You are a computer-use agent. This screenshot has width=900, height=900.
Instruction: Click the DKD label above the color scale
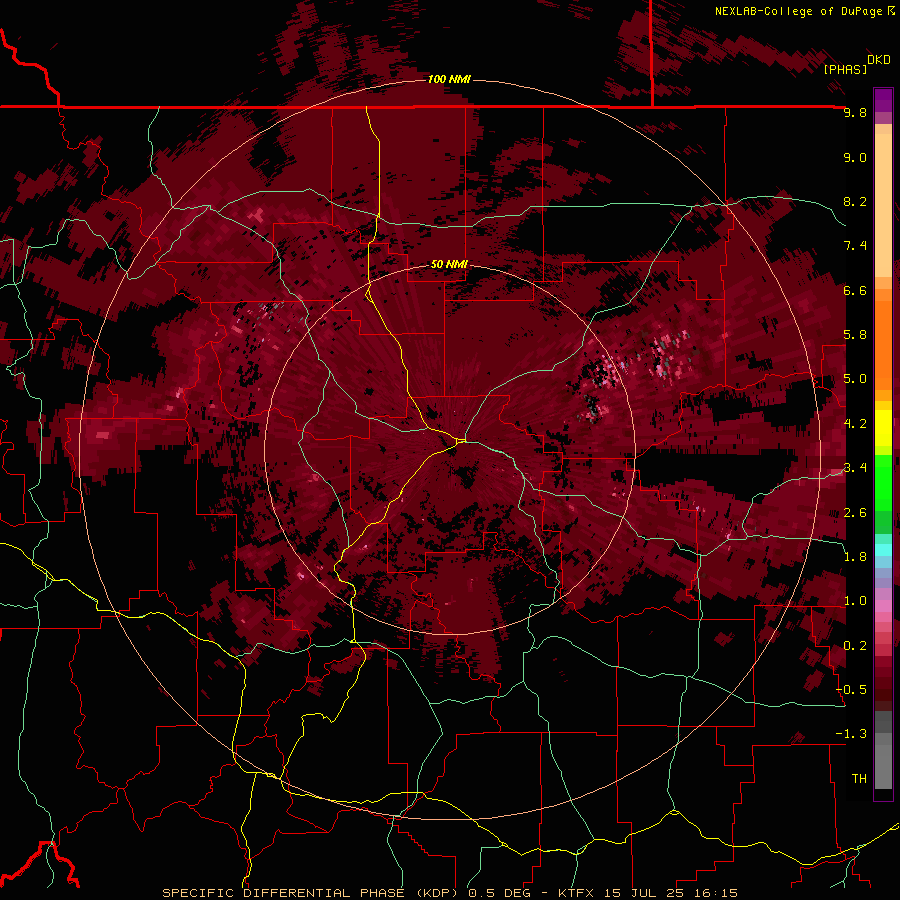click(x=879, y=60)
